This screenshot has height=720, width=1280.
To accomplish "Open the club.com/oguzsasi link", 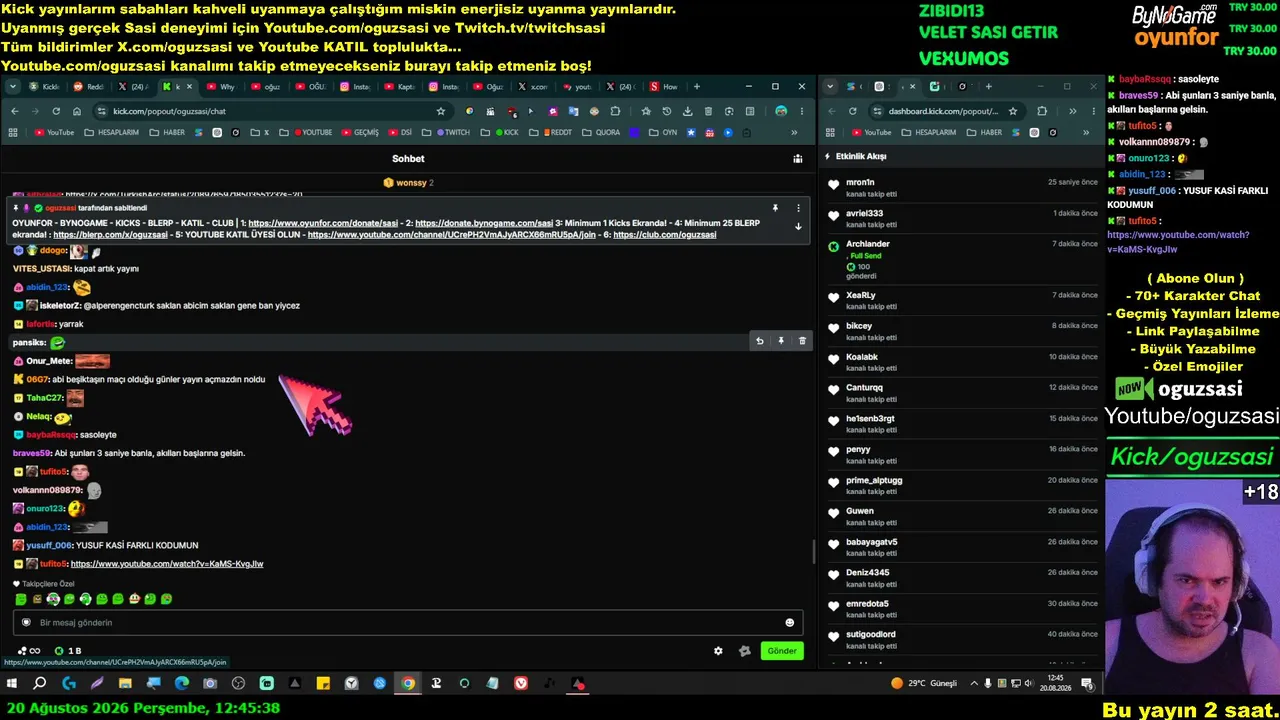I will (665, 235).
